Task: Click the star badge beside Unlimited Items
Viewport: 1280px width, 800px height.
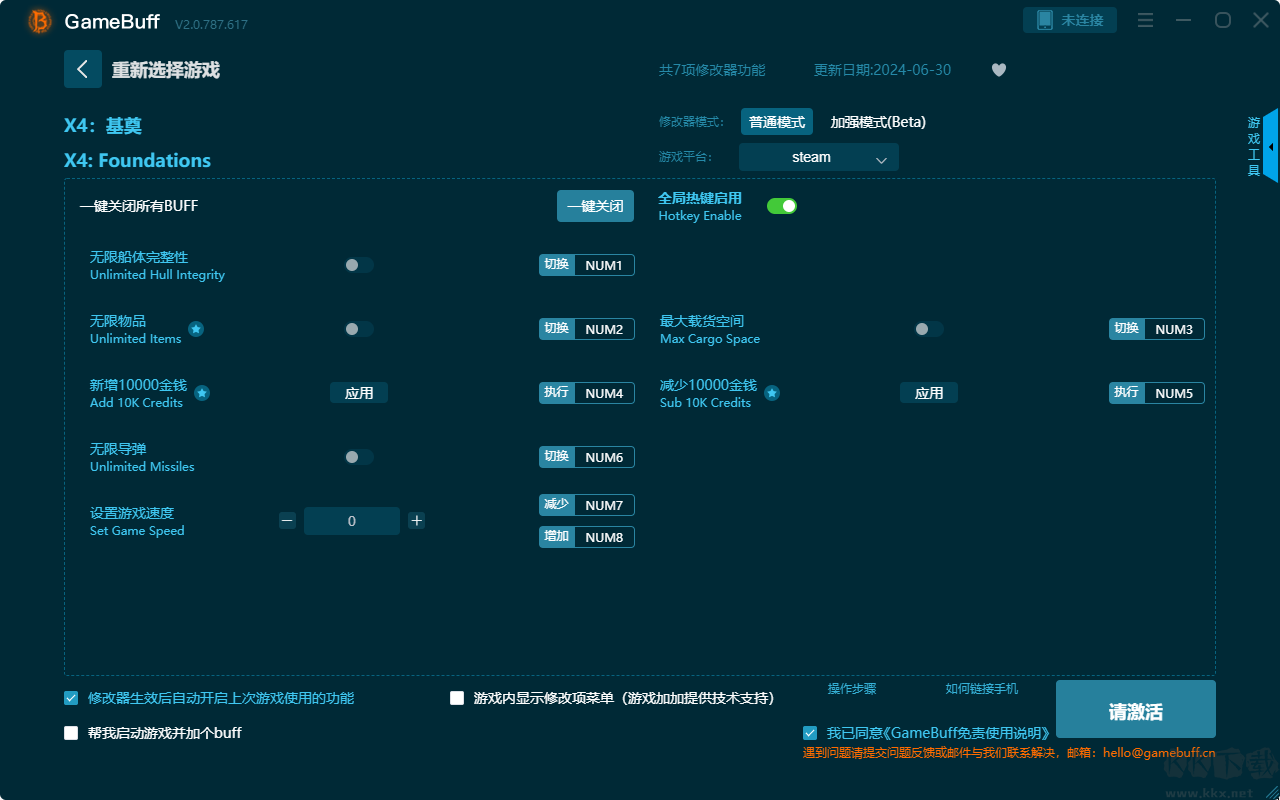Action: pyautogui.click(x=196, y=328)
